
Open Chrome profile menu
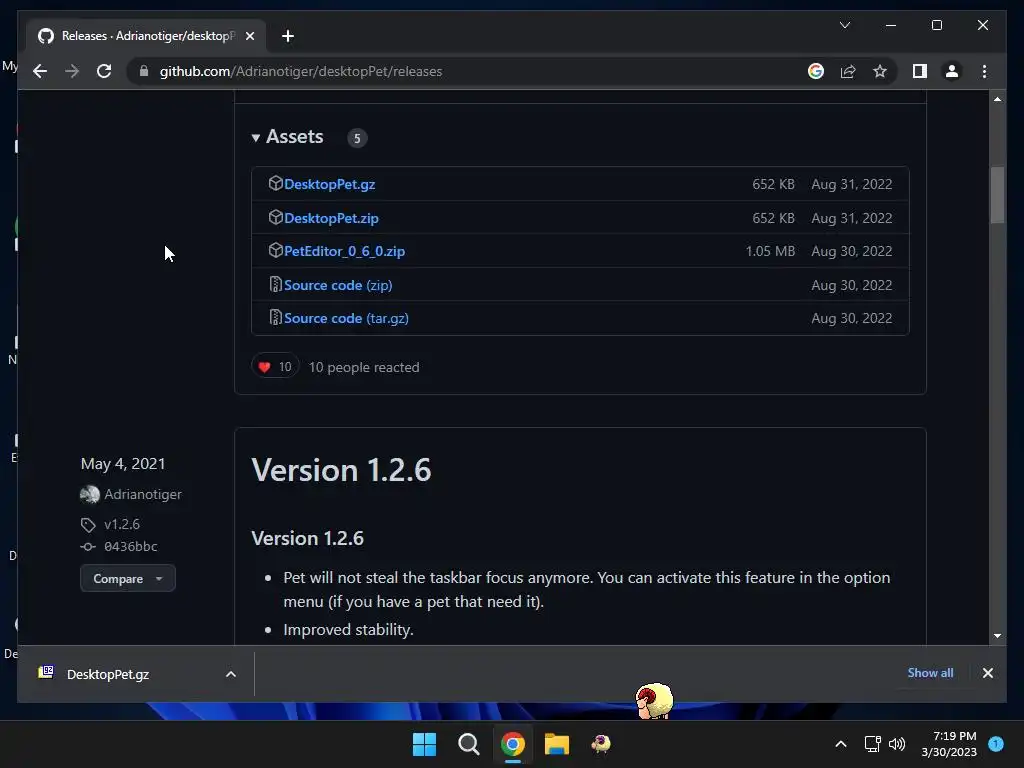(x=952, y=71)
